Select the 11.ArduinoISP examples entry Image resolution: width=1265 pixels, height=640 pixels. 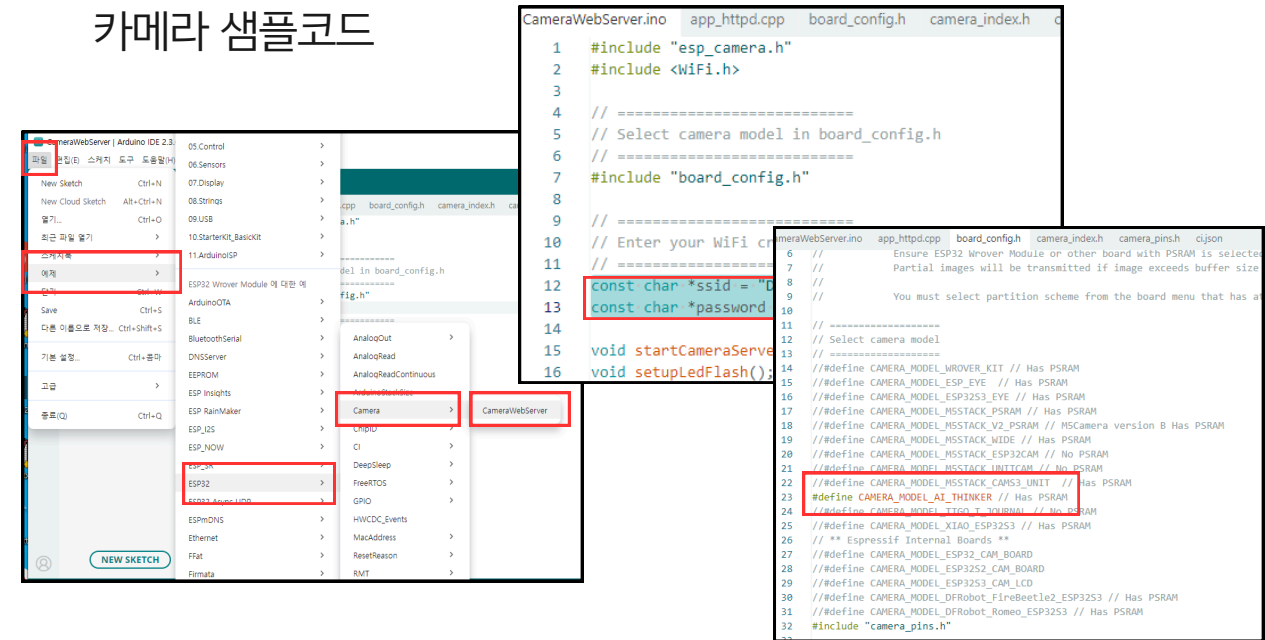257,255
